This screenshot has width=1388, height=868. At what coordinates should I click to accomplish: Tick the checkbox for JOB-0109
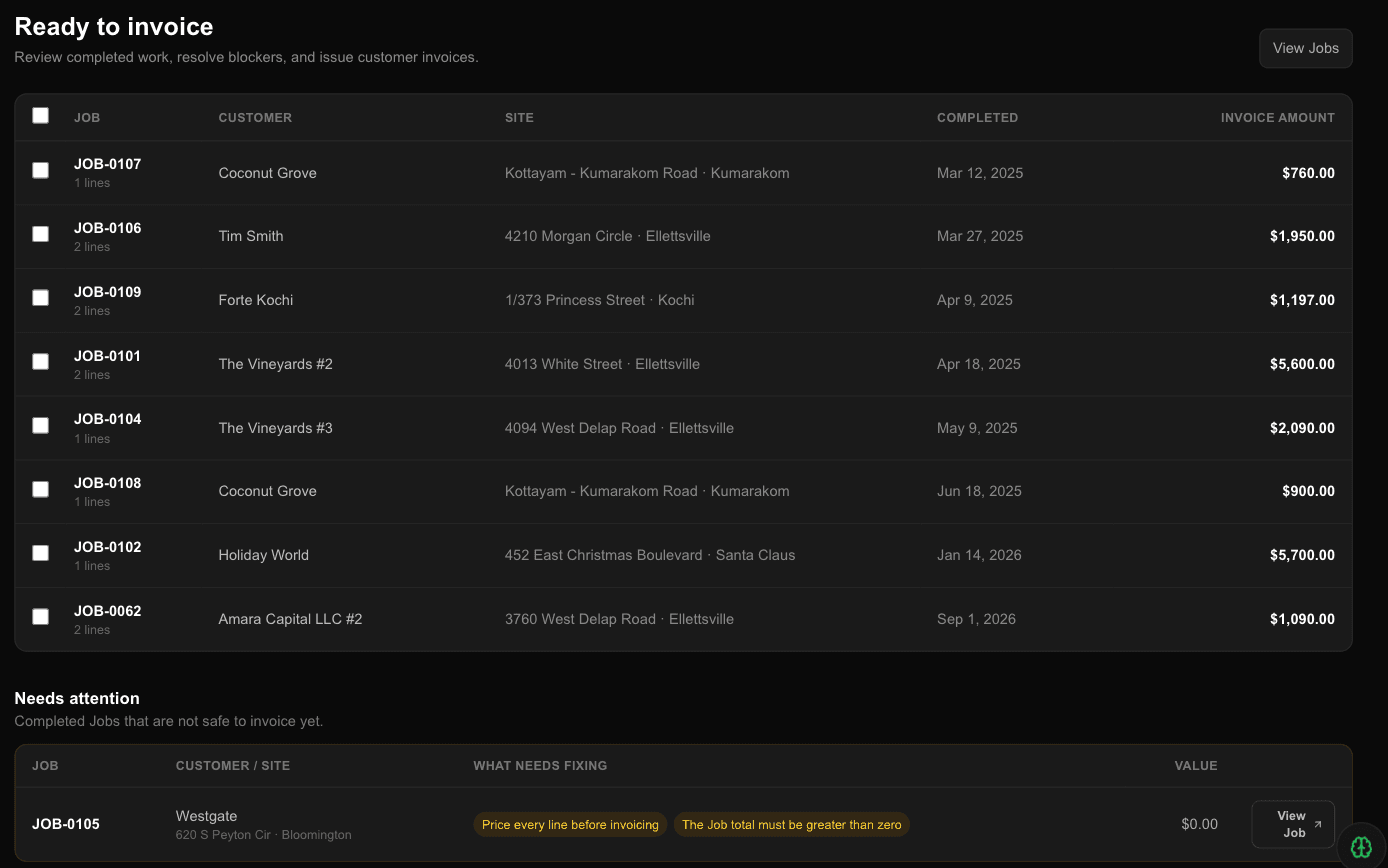pos(40,298)
